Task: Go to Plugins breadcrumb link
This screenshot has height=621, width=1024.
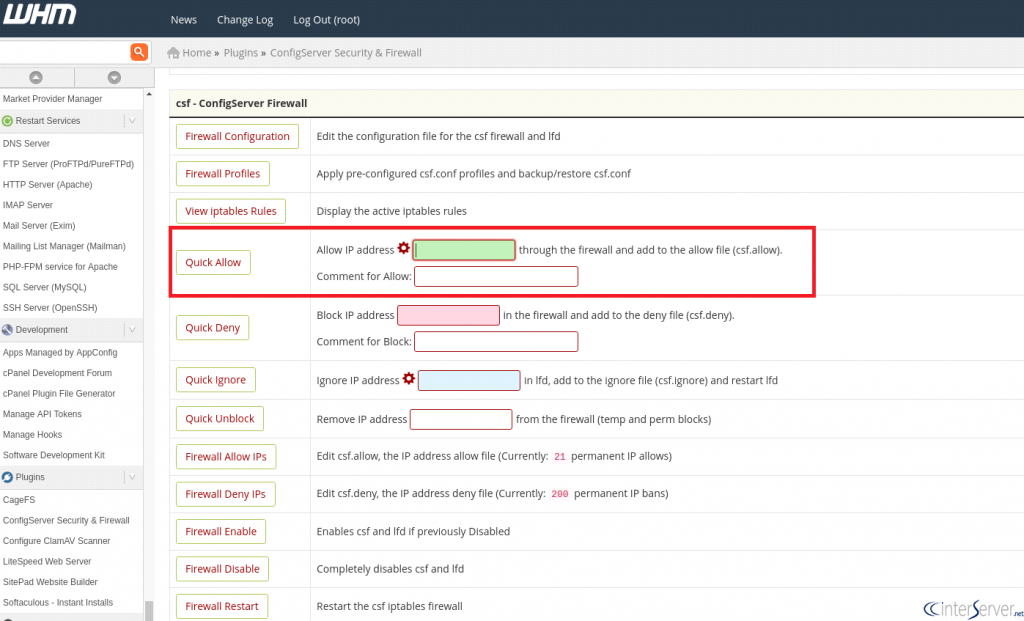Action: 241,53
